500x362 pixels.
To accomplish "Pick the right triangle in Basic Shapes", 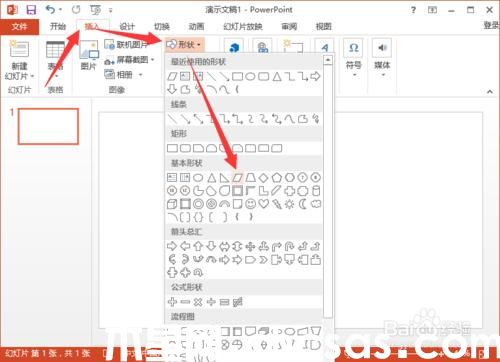I will coord(224,177).
